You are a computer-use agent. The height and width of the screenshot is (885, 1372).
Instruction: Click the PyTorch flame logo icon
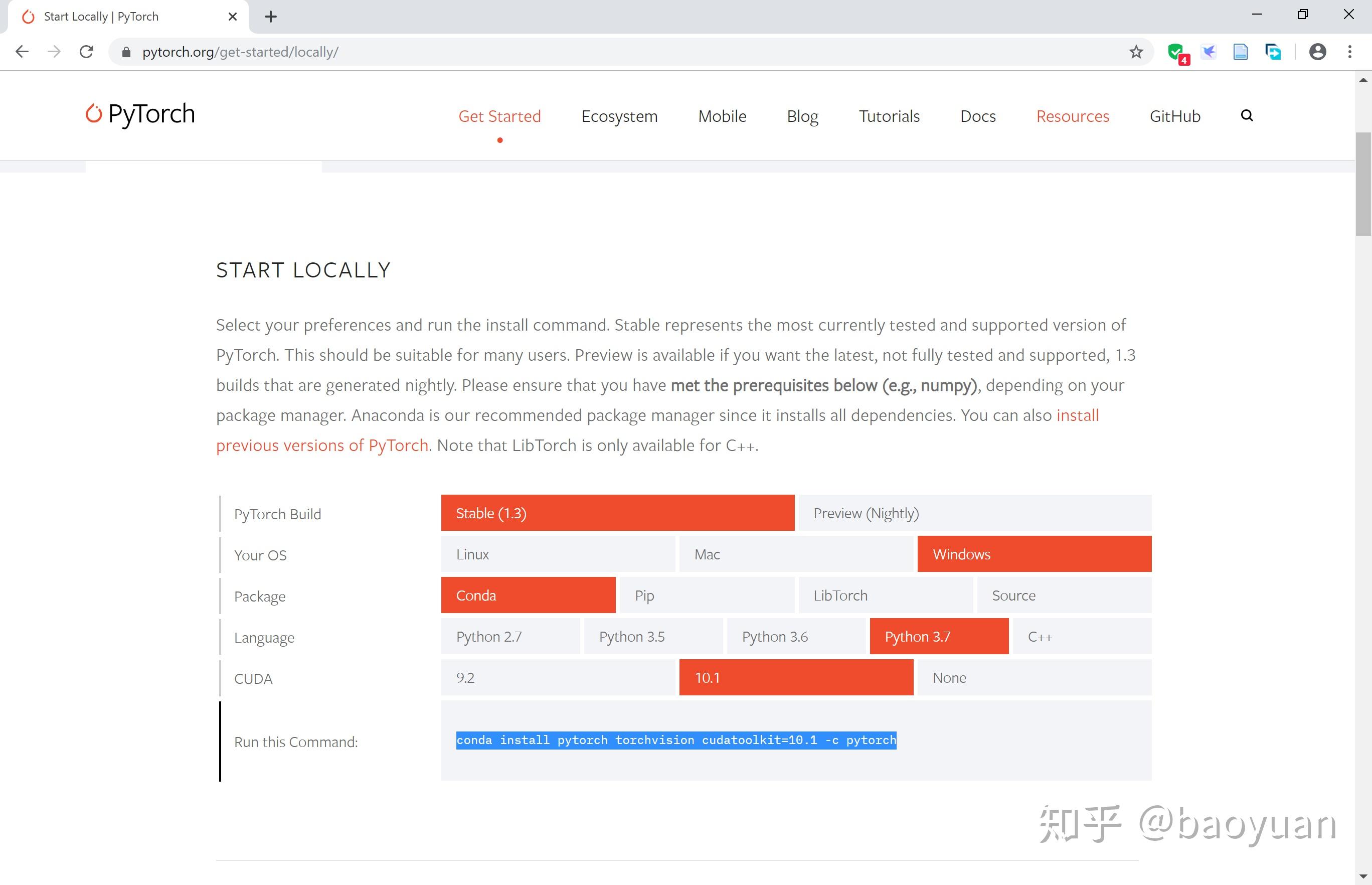click(x=94, y=113)
